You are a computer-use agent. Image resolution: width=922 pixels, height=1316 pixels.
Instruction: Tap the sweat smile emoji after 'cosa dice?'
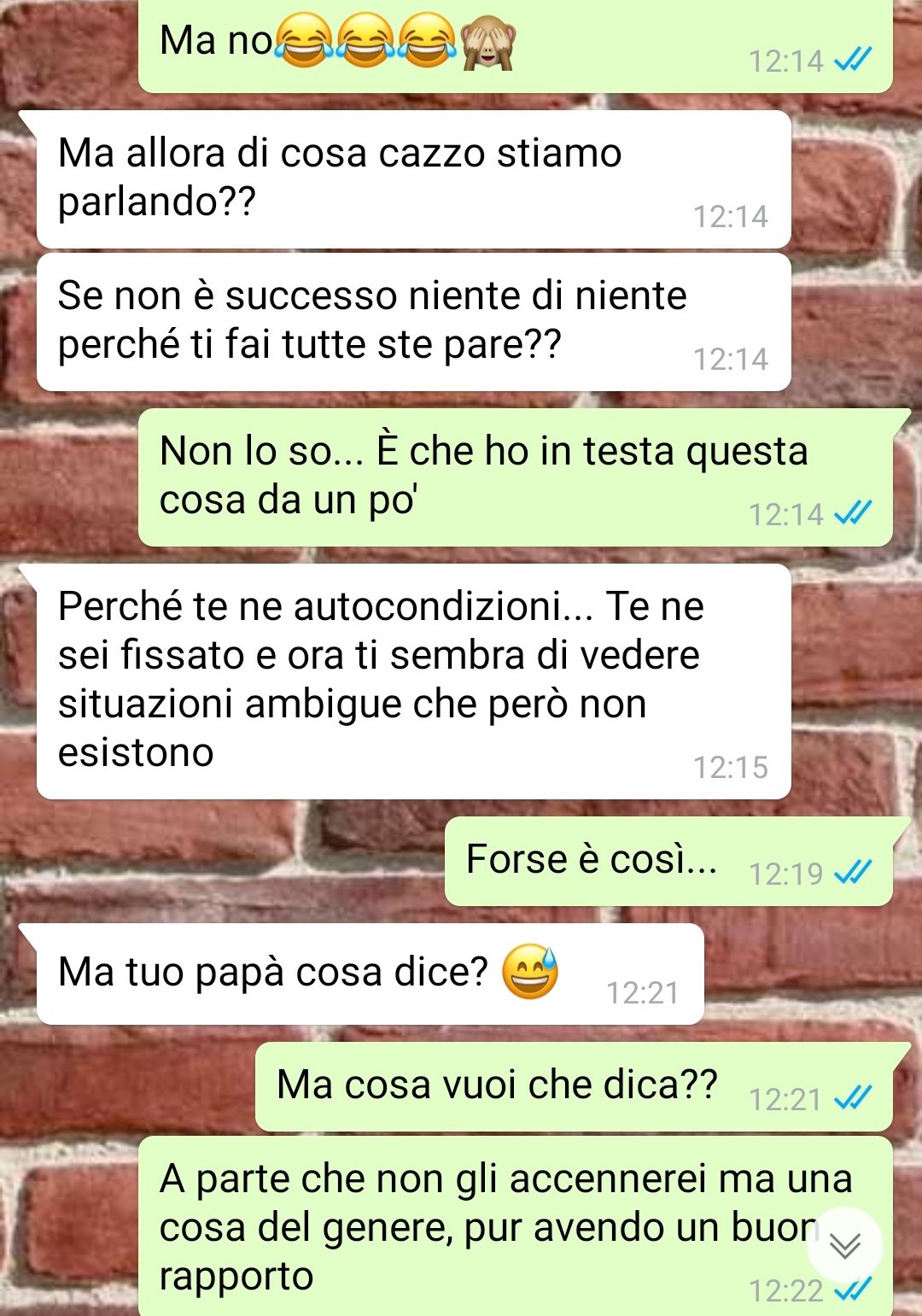tap(530, 972)
